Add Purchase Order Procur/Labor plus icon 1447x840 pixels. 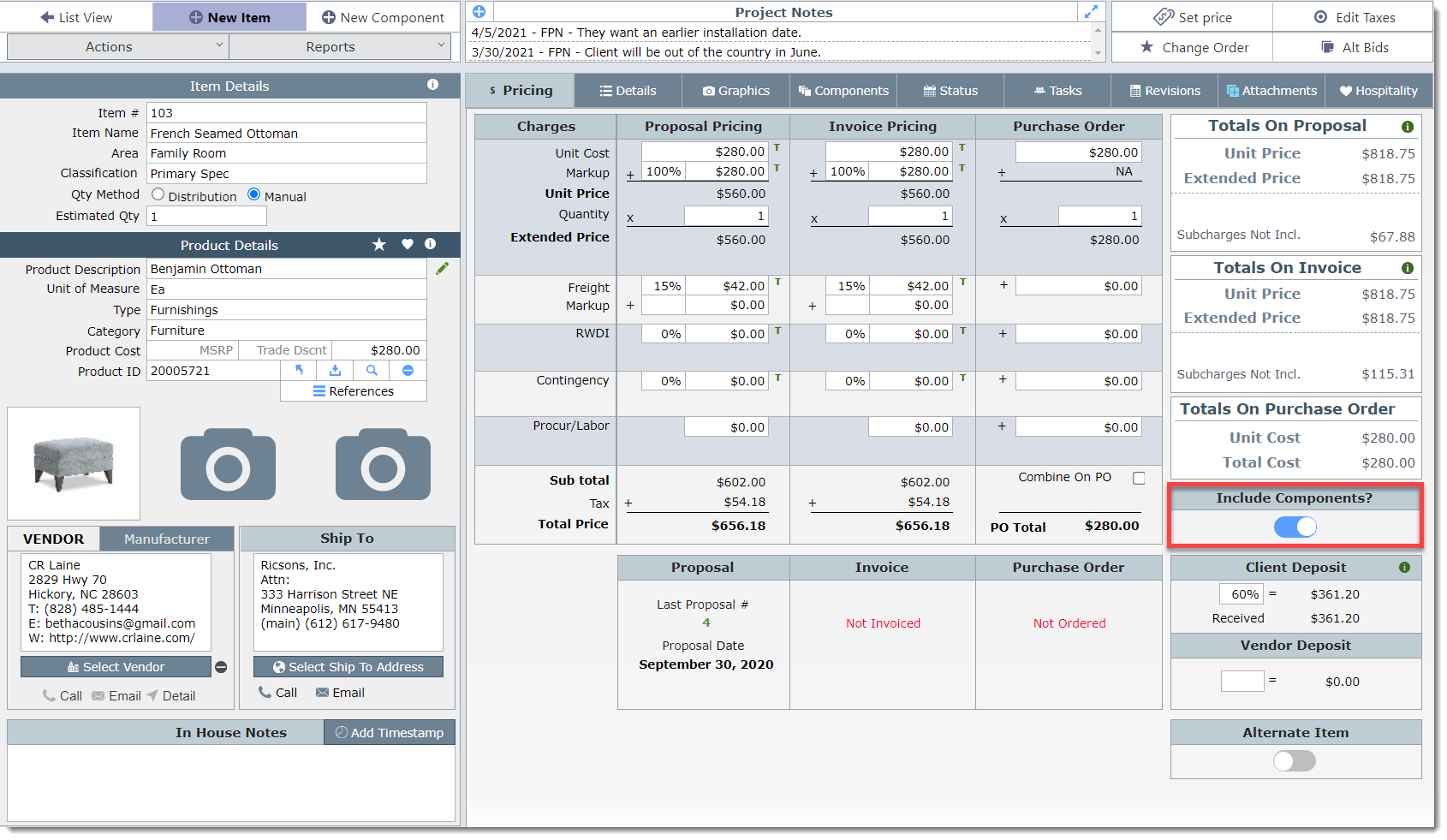1002,426
